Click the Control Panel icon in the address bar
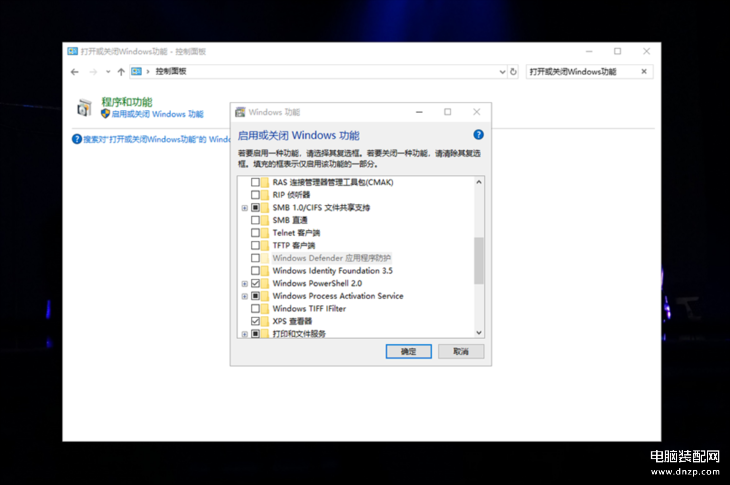Image resolution: width=730 pixels, height=485 pixels. (136, 71)
